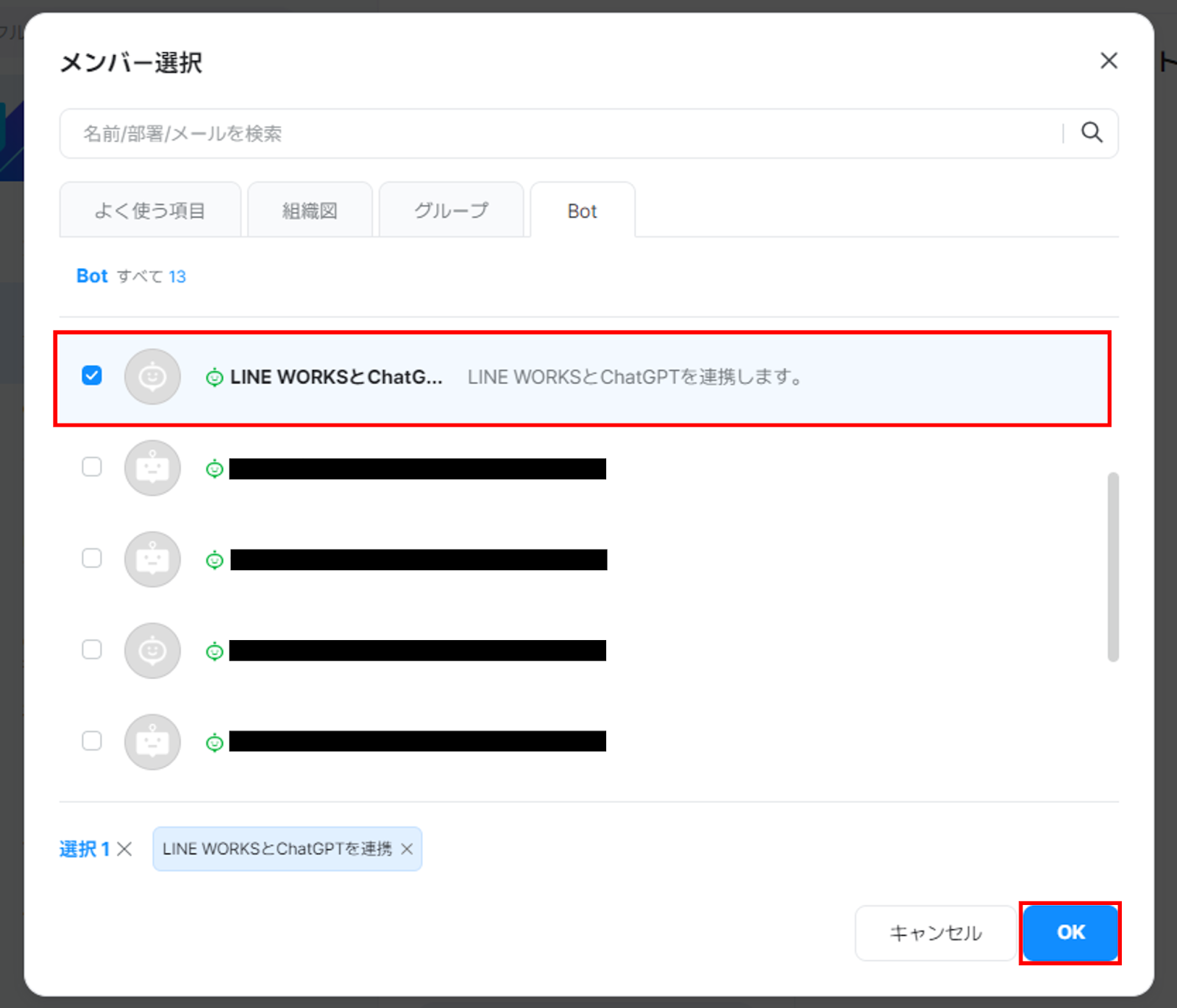Image resolution: width=1177 pixels, height=1008 pixels.
Task: Click the LINE WORKSとChatG... bot name
Action: point(336,377)
